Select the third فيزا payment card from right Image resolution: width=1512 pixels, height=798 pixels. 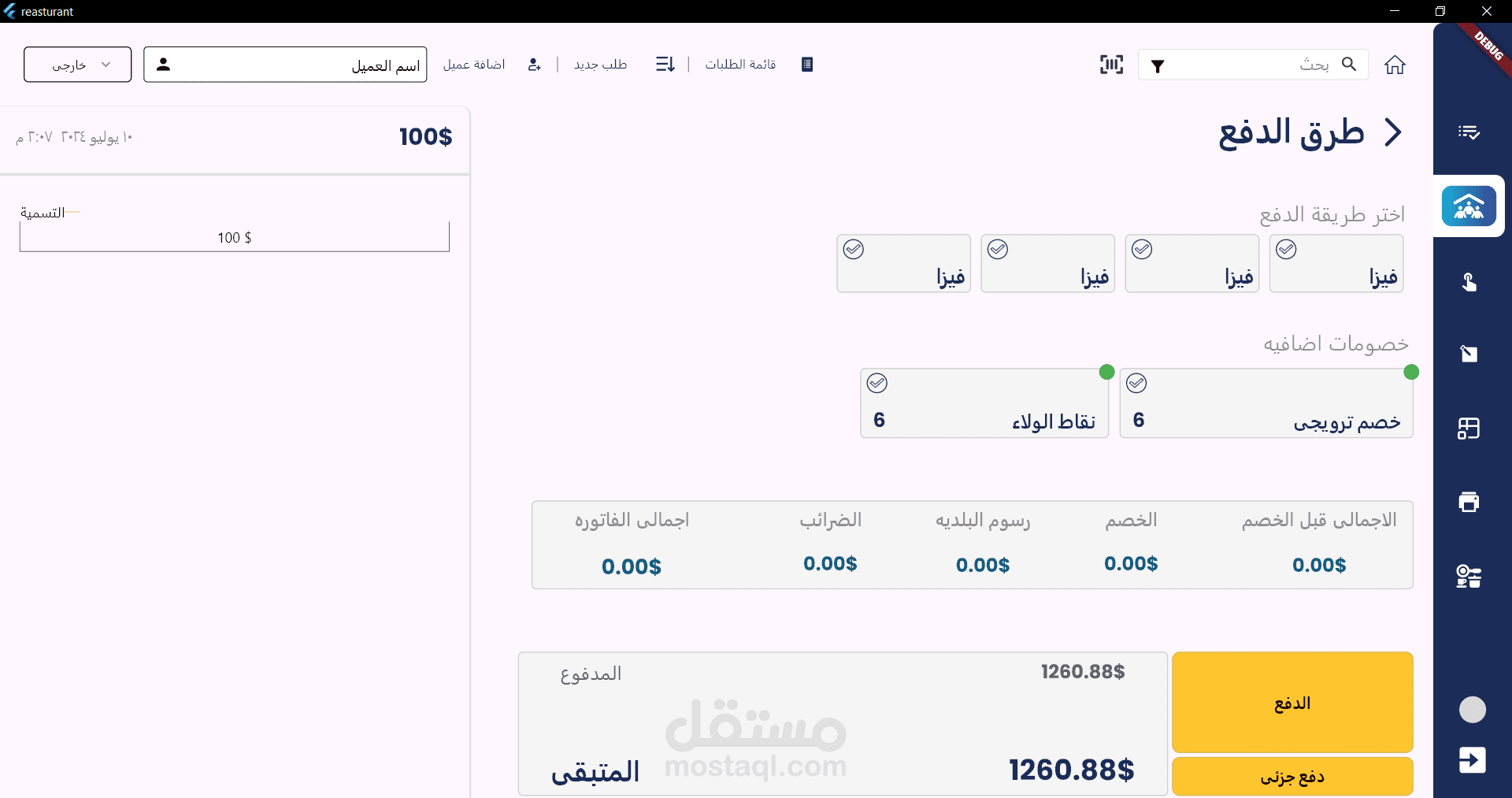1048,263
